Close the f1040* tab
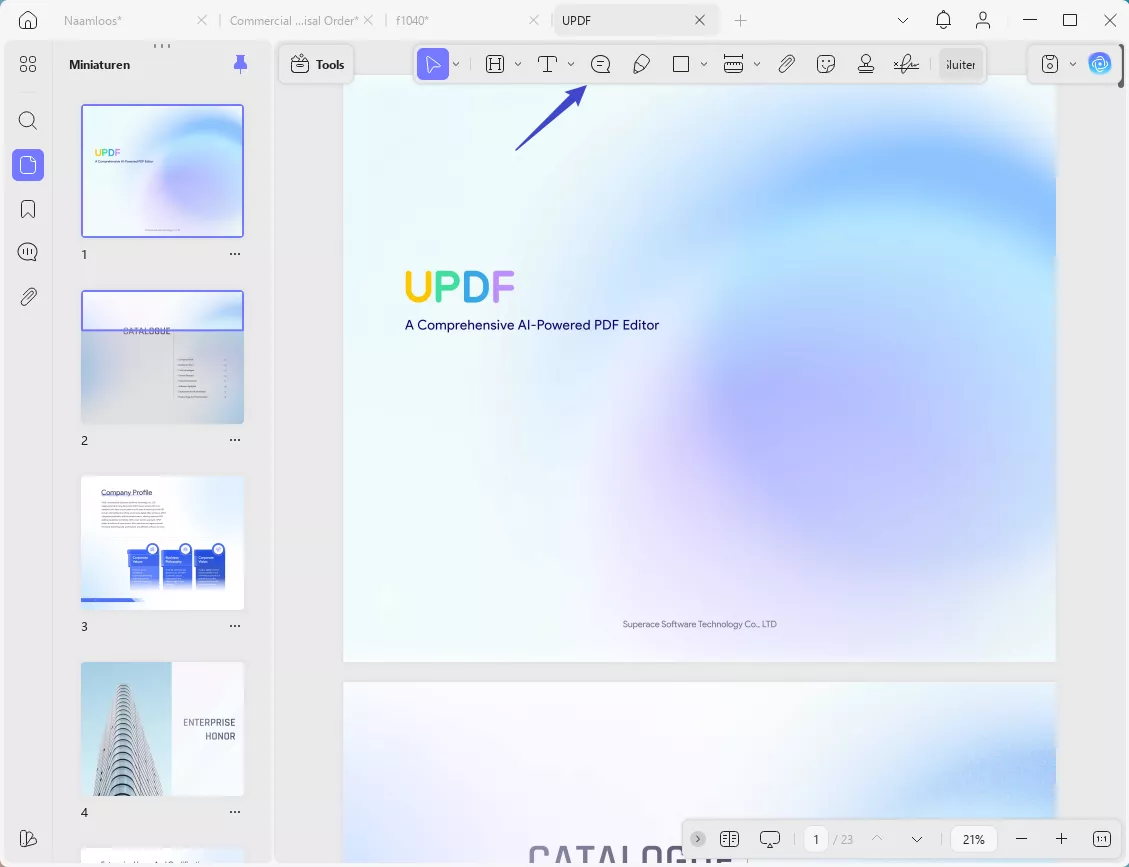 click(x=534, y=20)
